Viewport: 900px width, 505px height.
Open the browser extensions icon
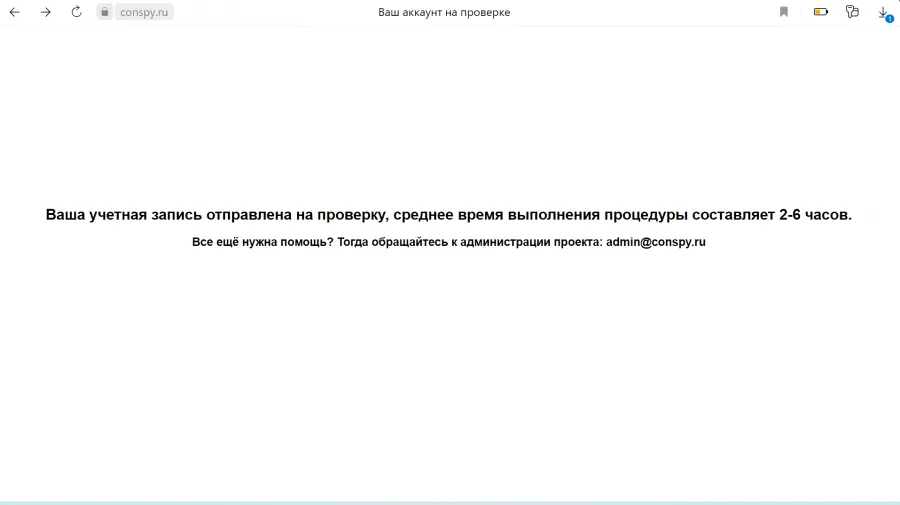coord(852,12)
